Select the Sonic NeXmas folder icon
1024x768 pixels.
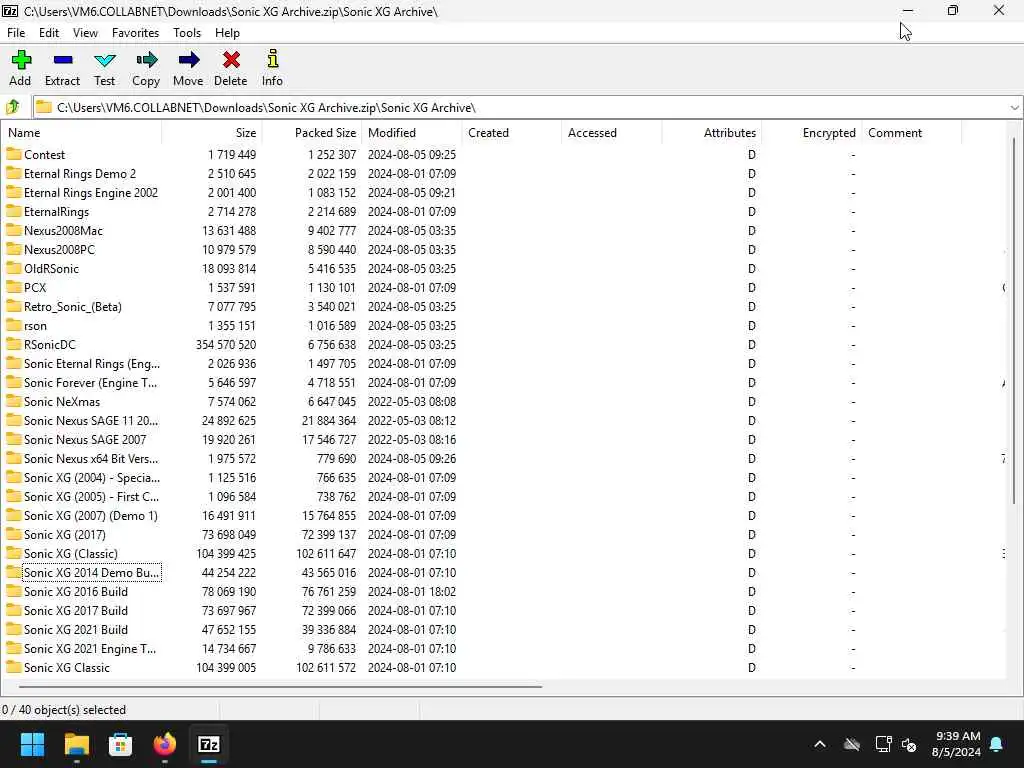(14, 401)
